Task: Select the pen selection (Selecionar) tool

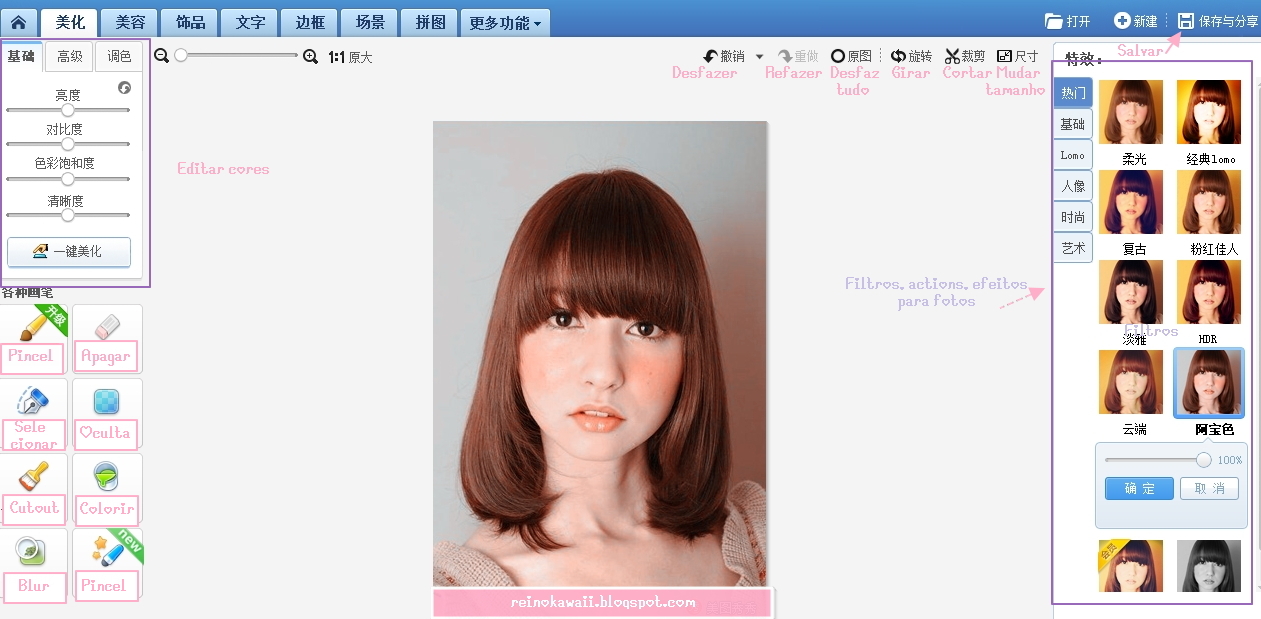Action: [x=32, y=413]
